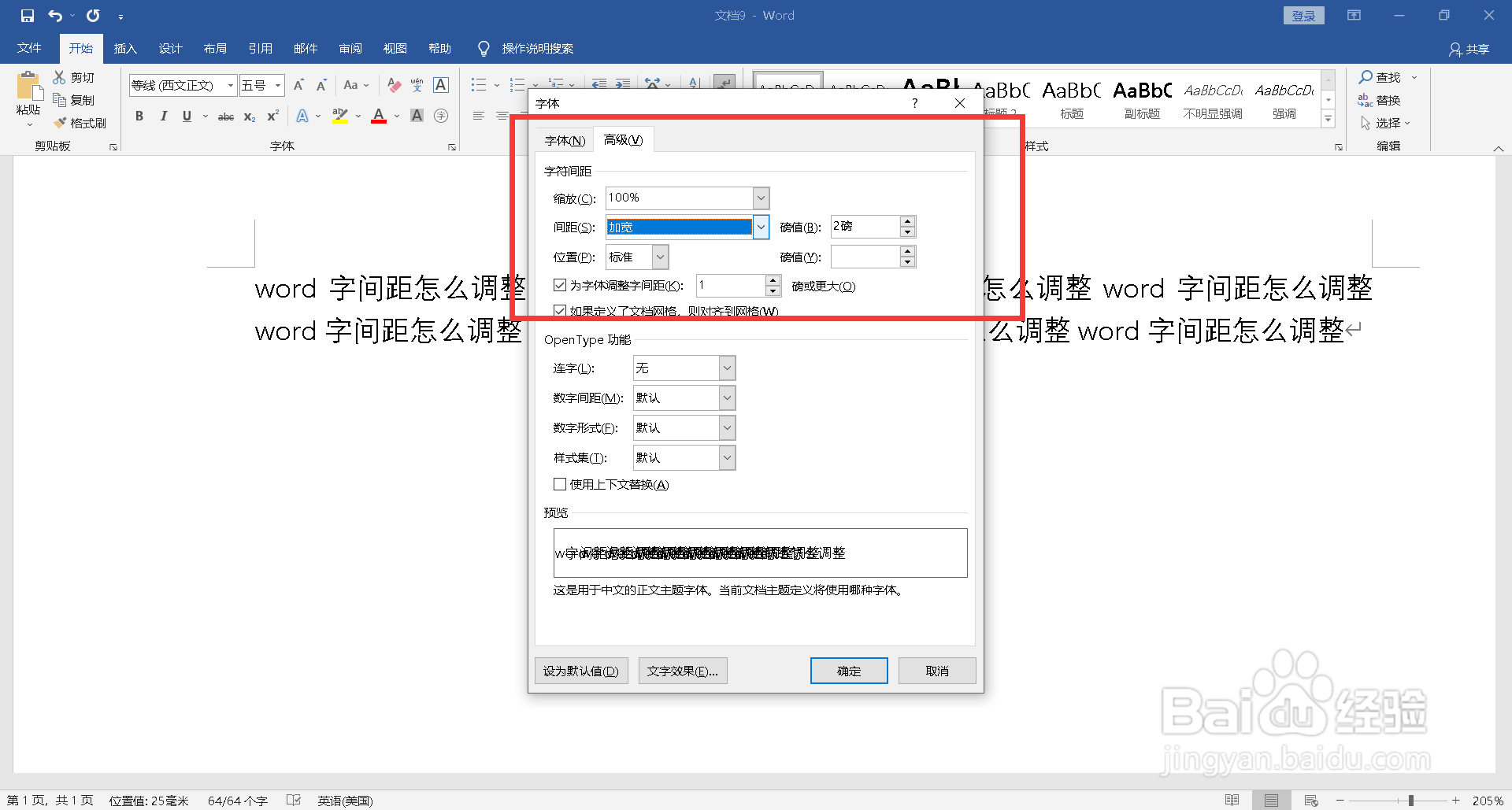Screen dimensions: 1512x810
Task: Increase 磅值(B) spacing value
Action: pos(908,221)
